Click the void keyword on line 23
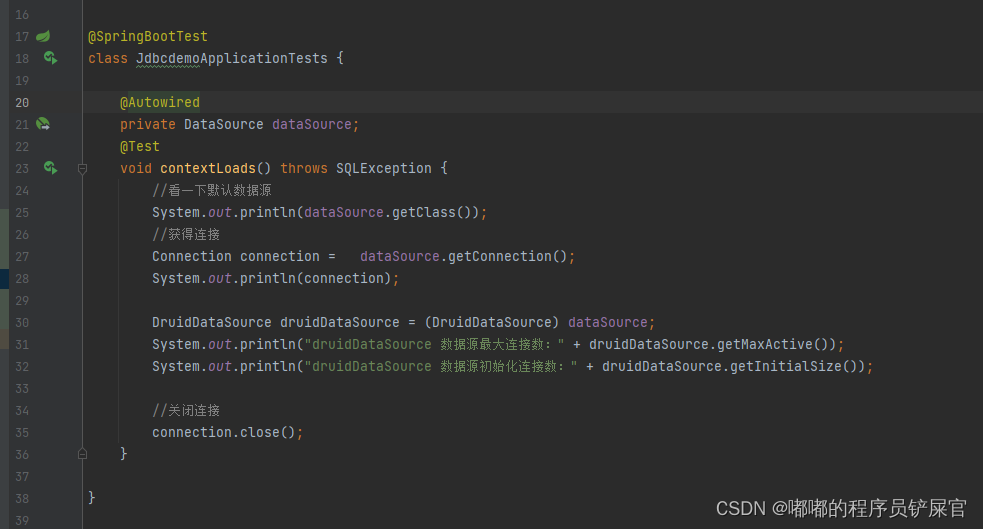This screenshot has height=529, width=983. [136, 168]
